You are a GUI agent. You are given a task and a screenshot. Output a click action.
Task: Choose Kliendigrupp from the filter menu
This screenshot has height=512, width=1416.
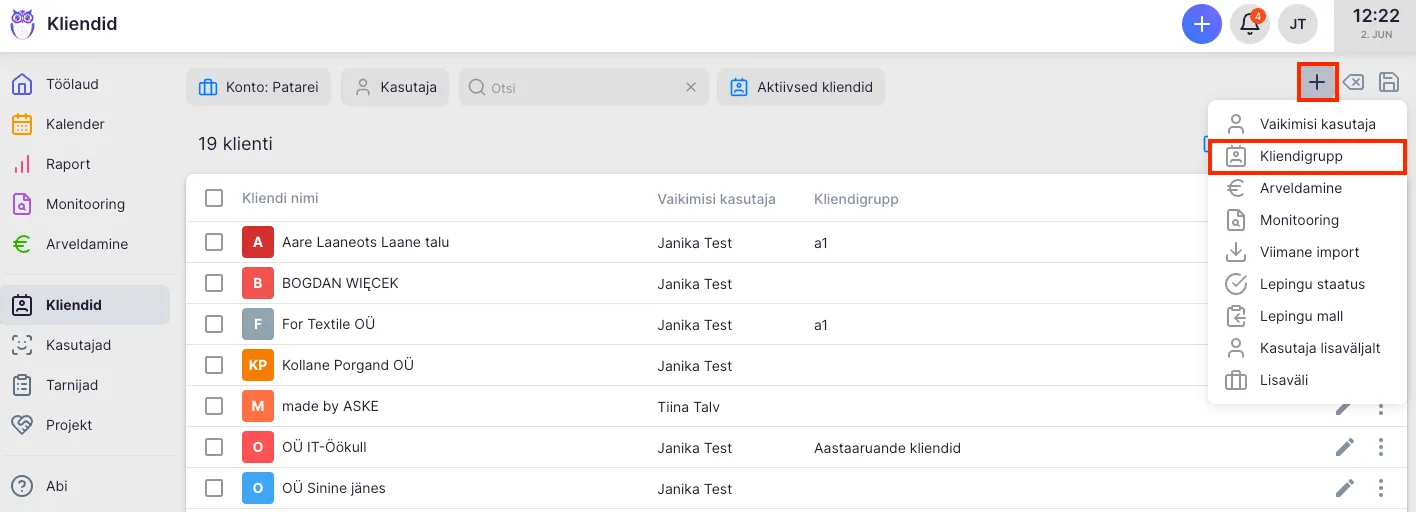[x=1301, y=156]
